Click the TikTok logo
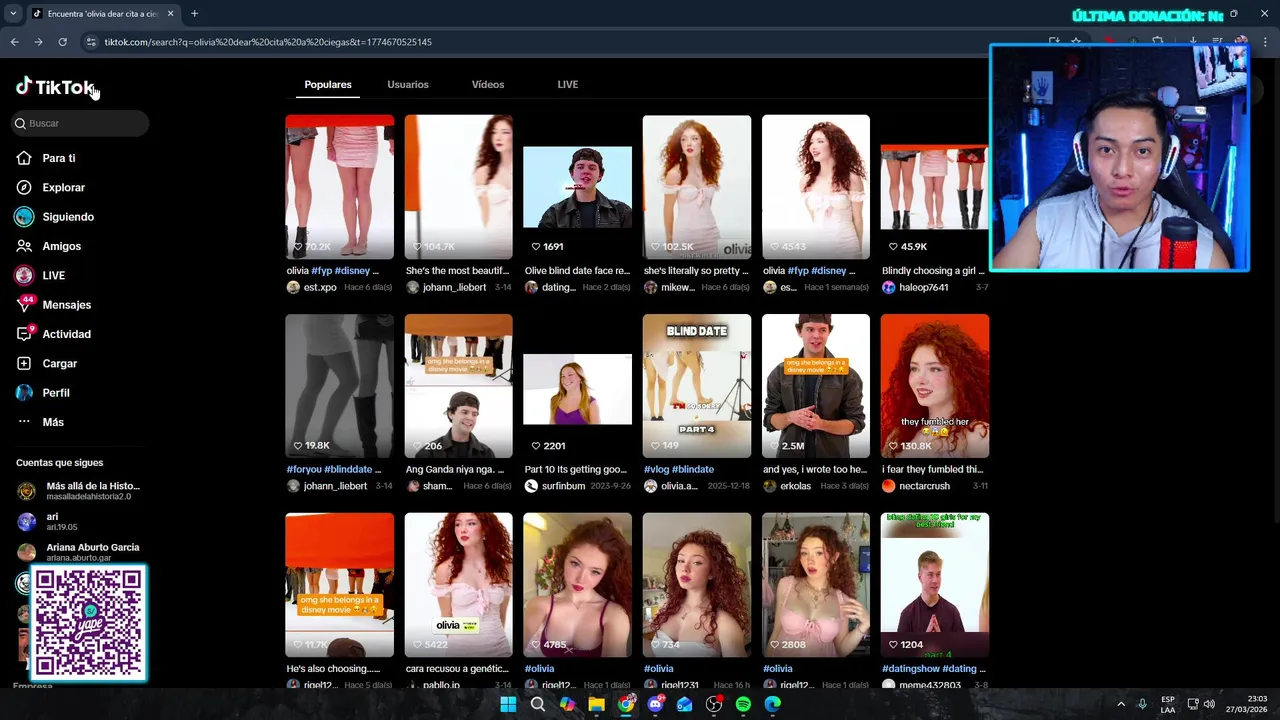The image size is (1280, 720). coord(56,87)
